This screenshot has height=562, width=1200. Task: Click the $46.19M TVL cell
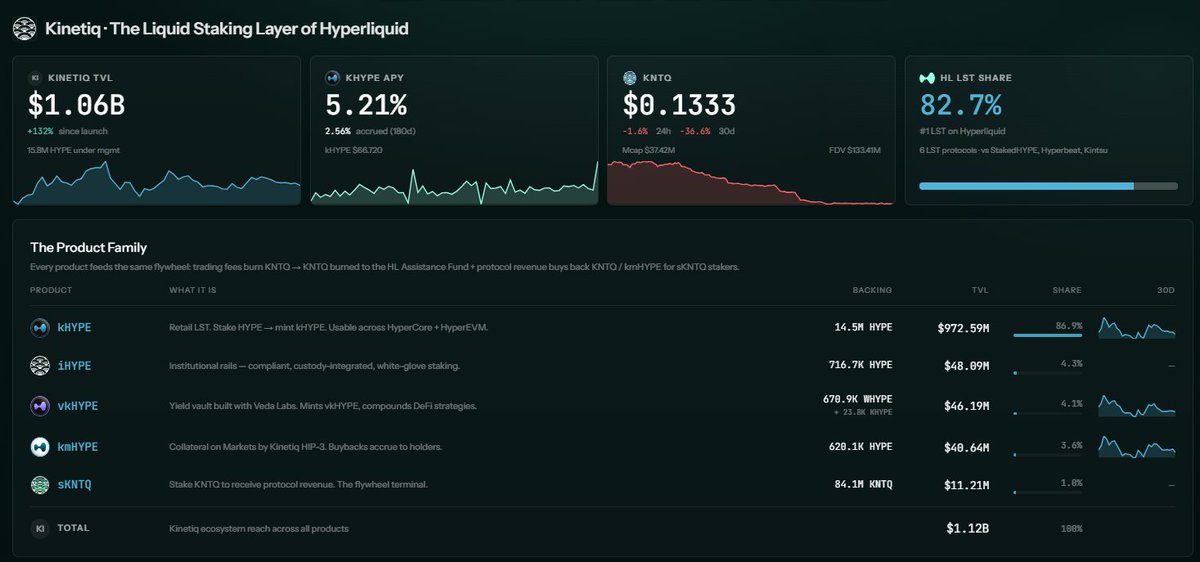coord(966,406)
